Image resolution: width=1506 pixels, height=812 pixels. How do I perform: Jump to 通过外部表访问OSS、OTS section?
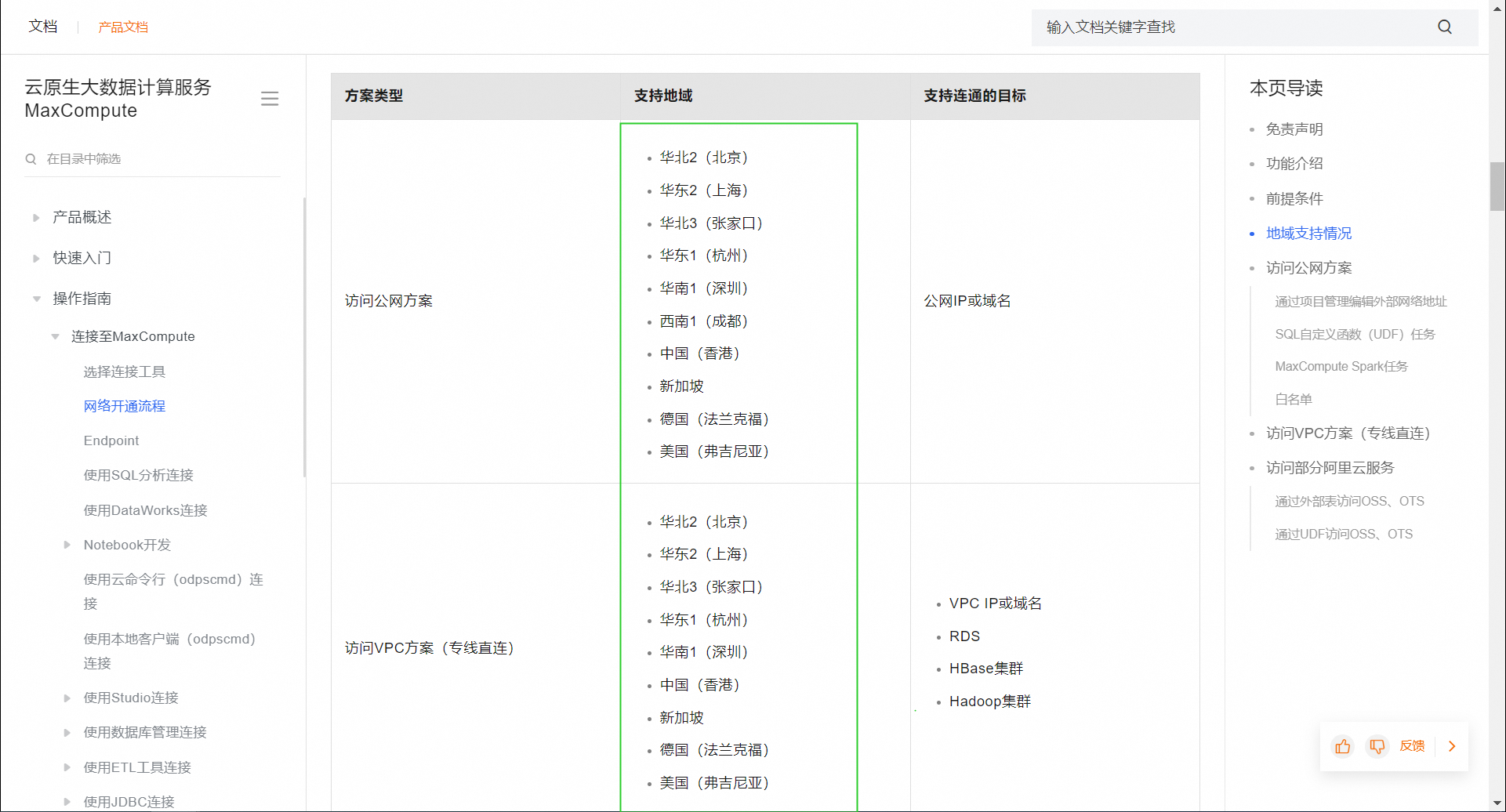pos(1349,502)
